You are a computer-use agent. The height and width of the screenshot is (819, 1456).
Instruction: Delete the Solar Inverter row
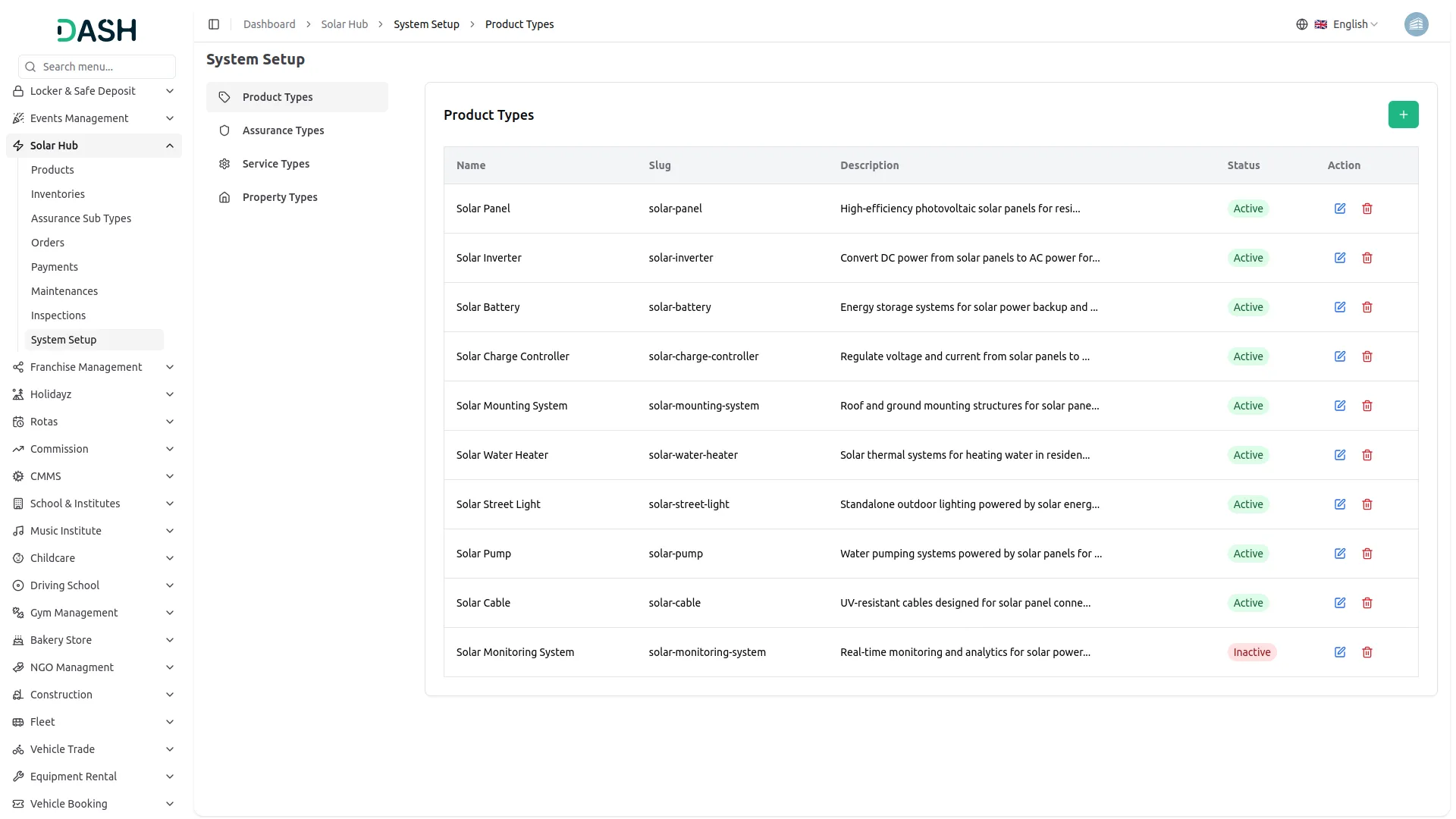click(1367, 258)
